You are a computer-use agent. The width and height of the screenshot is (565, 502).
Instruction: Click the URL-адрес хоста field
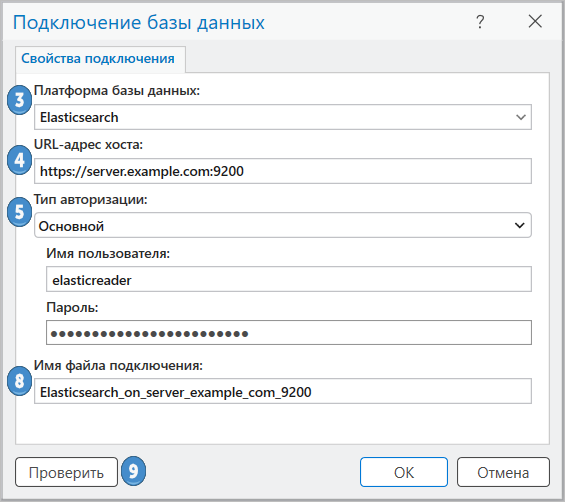point(282,171)
